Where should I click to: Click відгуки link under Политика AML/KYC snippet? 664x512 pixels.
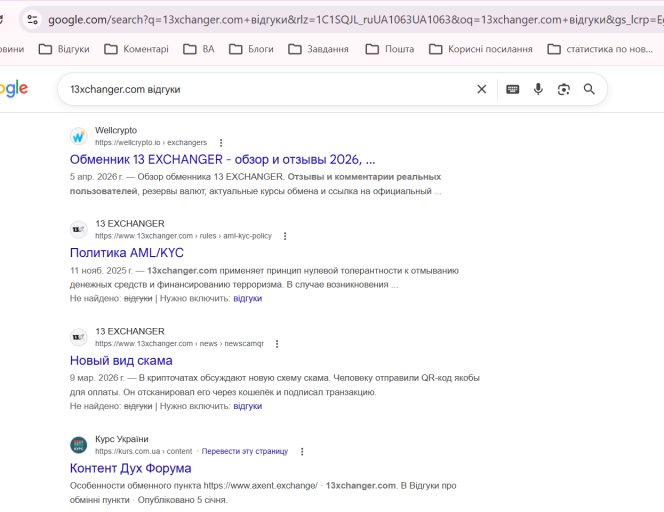[248, 299]
